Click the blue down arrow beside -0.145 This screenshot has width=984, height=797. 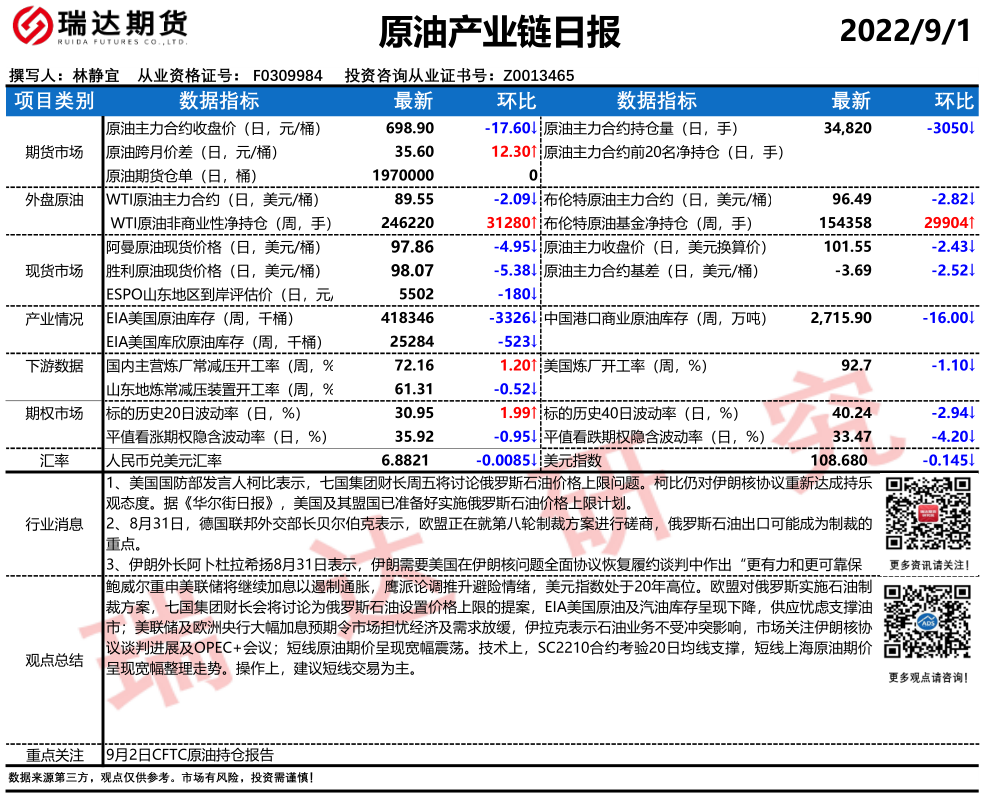click(972, 460)
